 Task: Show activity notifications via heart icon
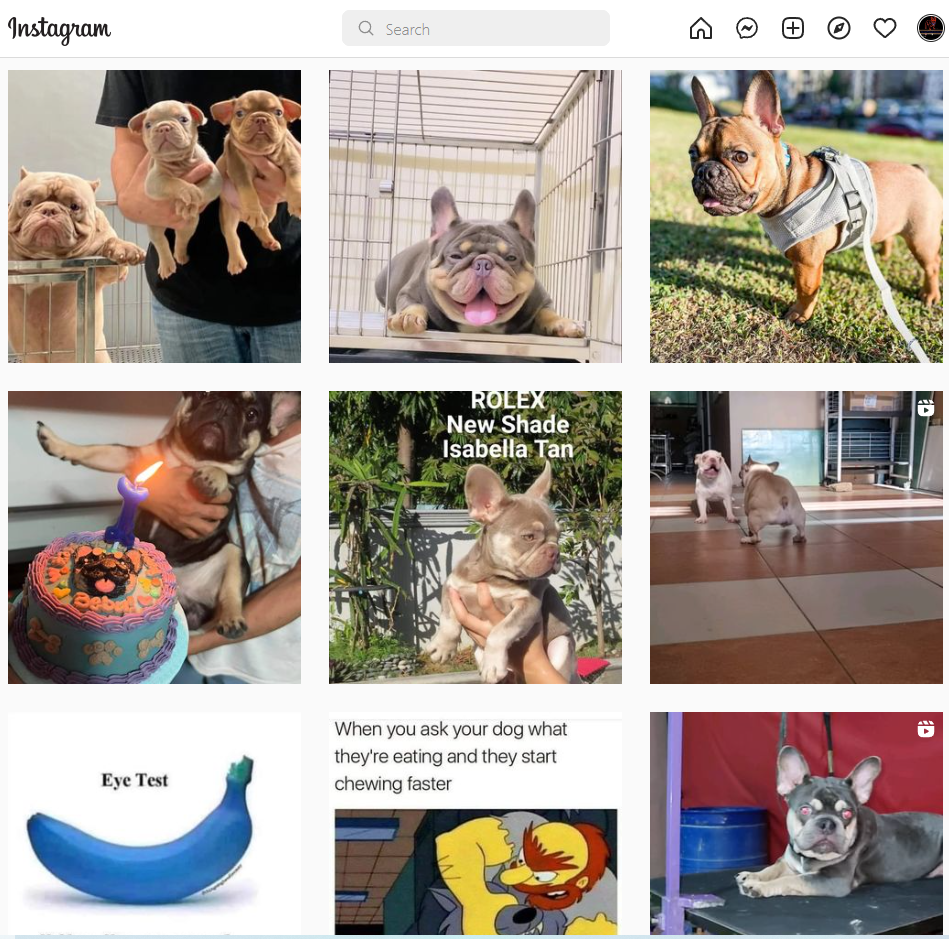click(885, 28)
